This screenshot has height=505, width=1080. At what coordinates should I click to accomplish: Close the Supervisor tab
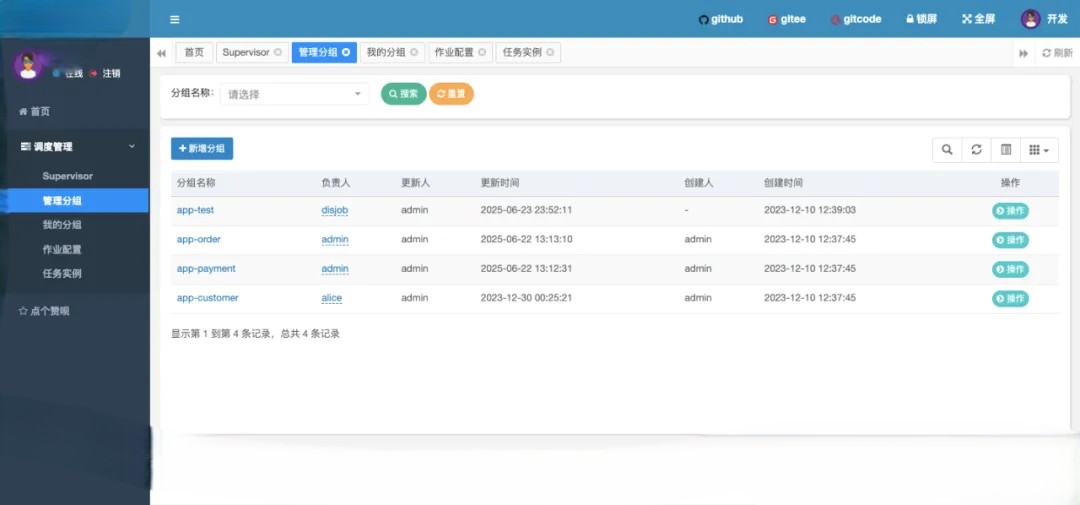278,52
